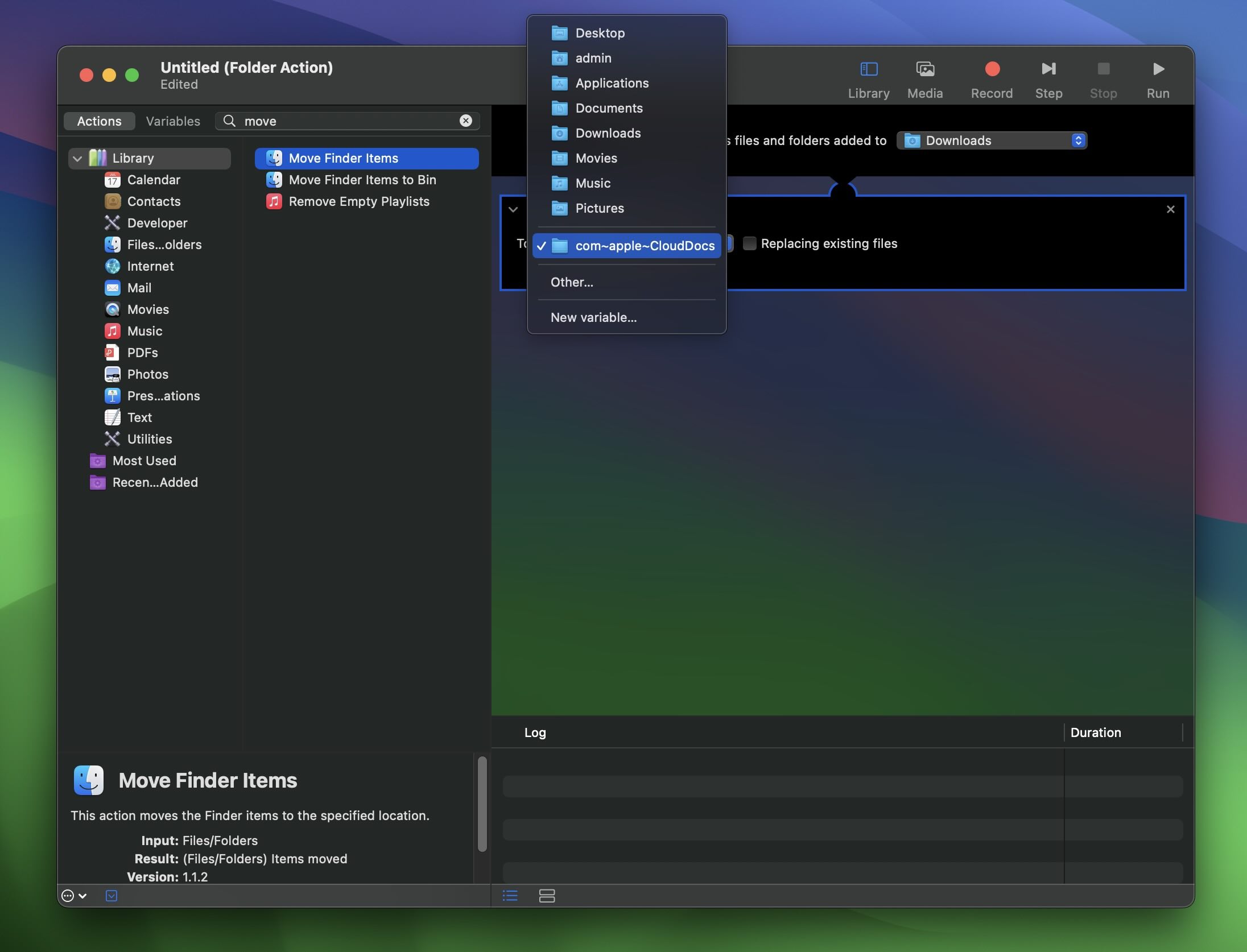Start recording with the Record button
This screenshot has width=1247, height=952.
[x=992, y=79]
